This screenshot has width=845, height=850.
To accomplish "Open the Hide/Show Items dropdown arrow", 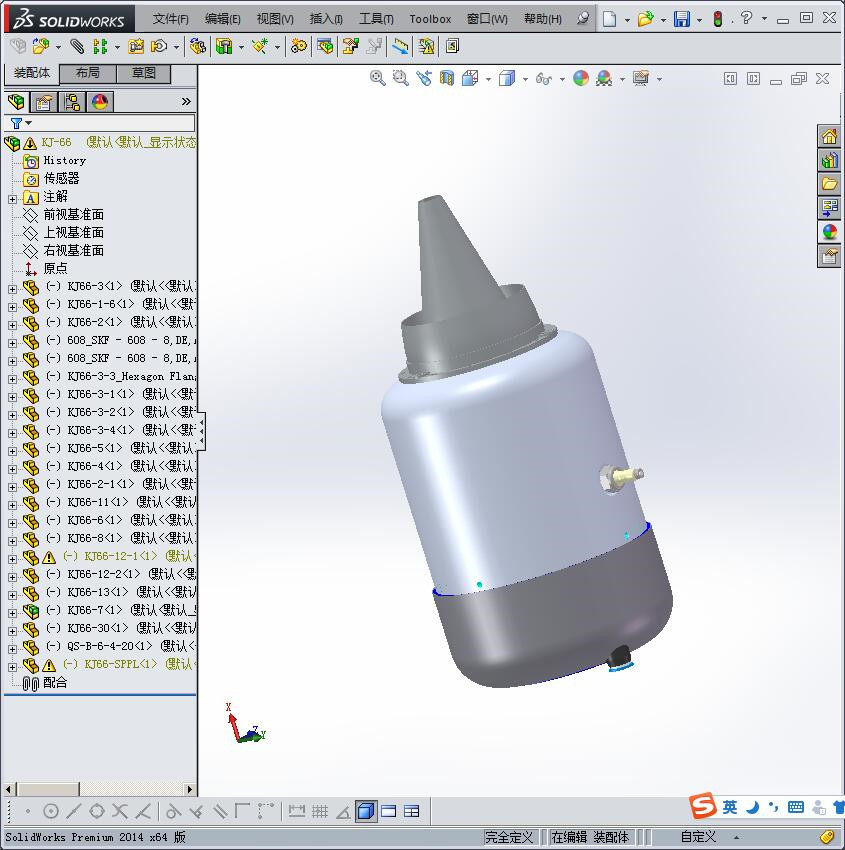I will 562,79.
